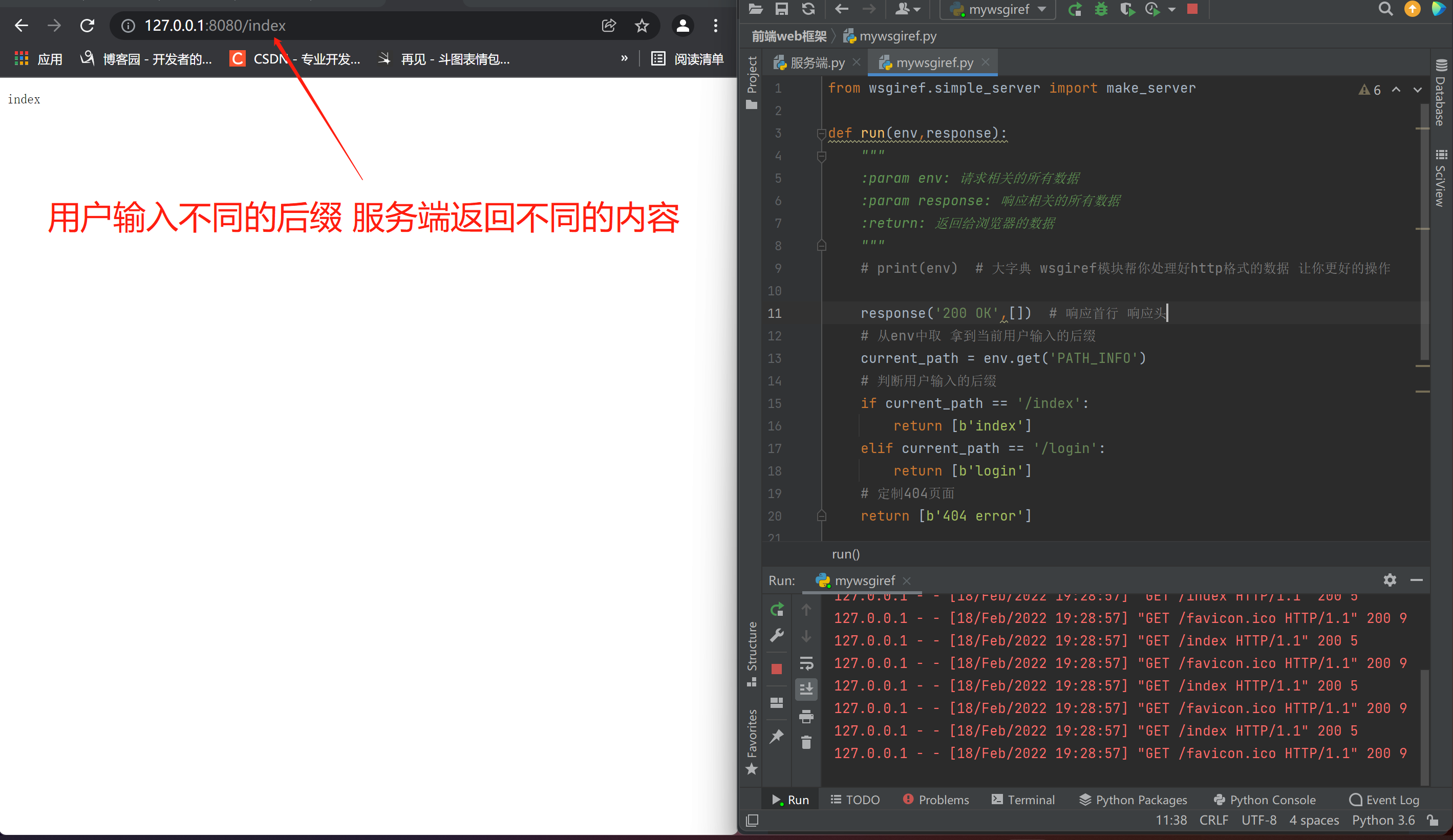1453x840 pixels.
Task: Open the 应用 apps bookmark
Action: (38, 59)
